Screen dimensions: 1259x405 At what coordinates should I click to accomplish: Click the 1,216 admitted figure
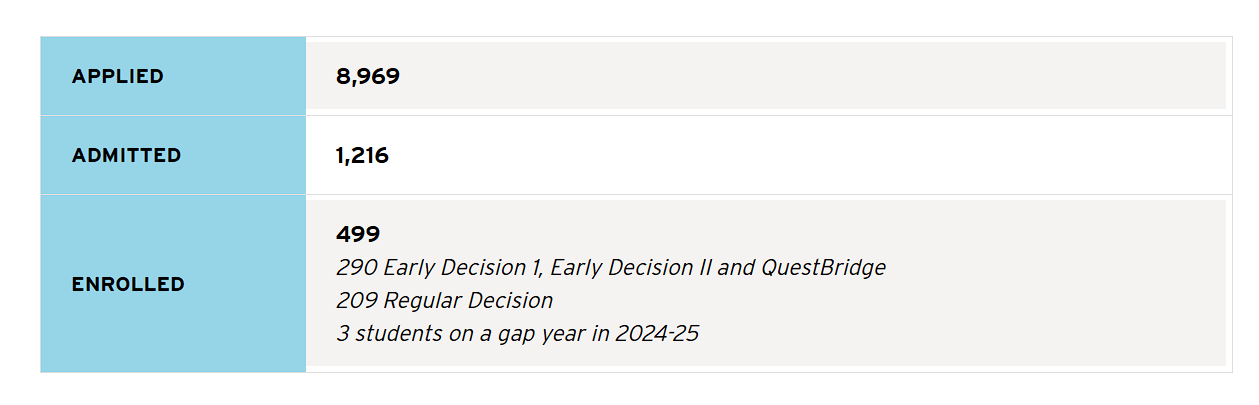[362, 156]
